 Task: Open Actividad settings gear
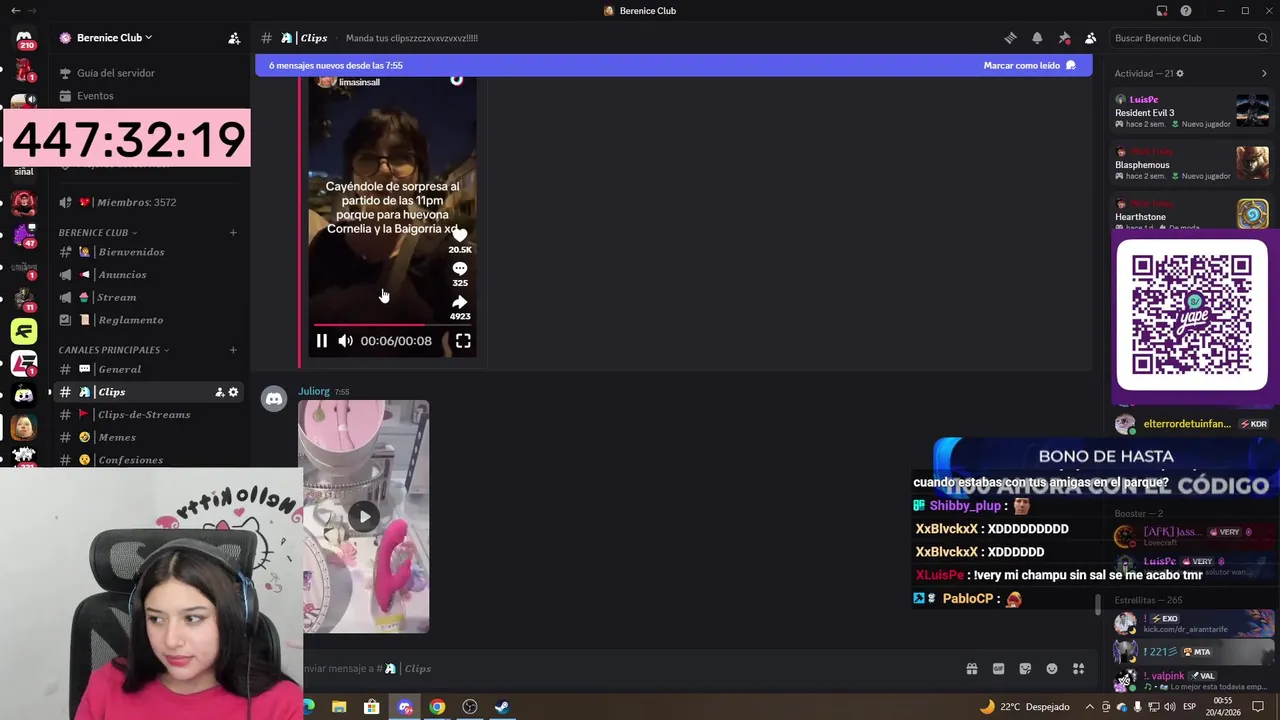click(1180, 73)
